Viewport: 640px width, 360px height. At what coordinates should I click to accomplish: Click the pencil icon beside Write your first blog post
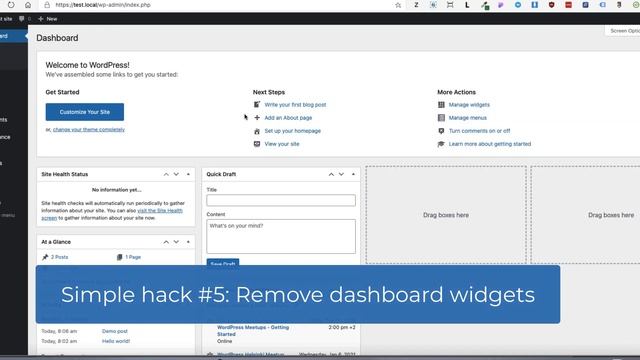(x=257, y=104)
